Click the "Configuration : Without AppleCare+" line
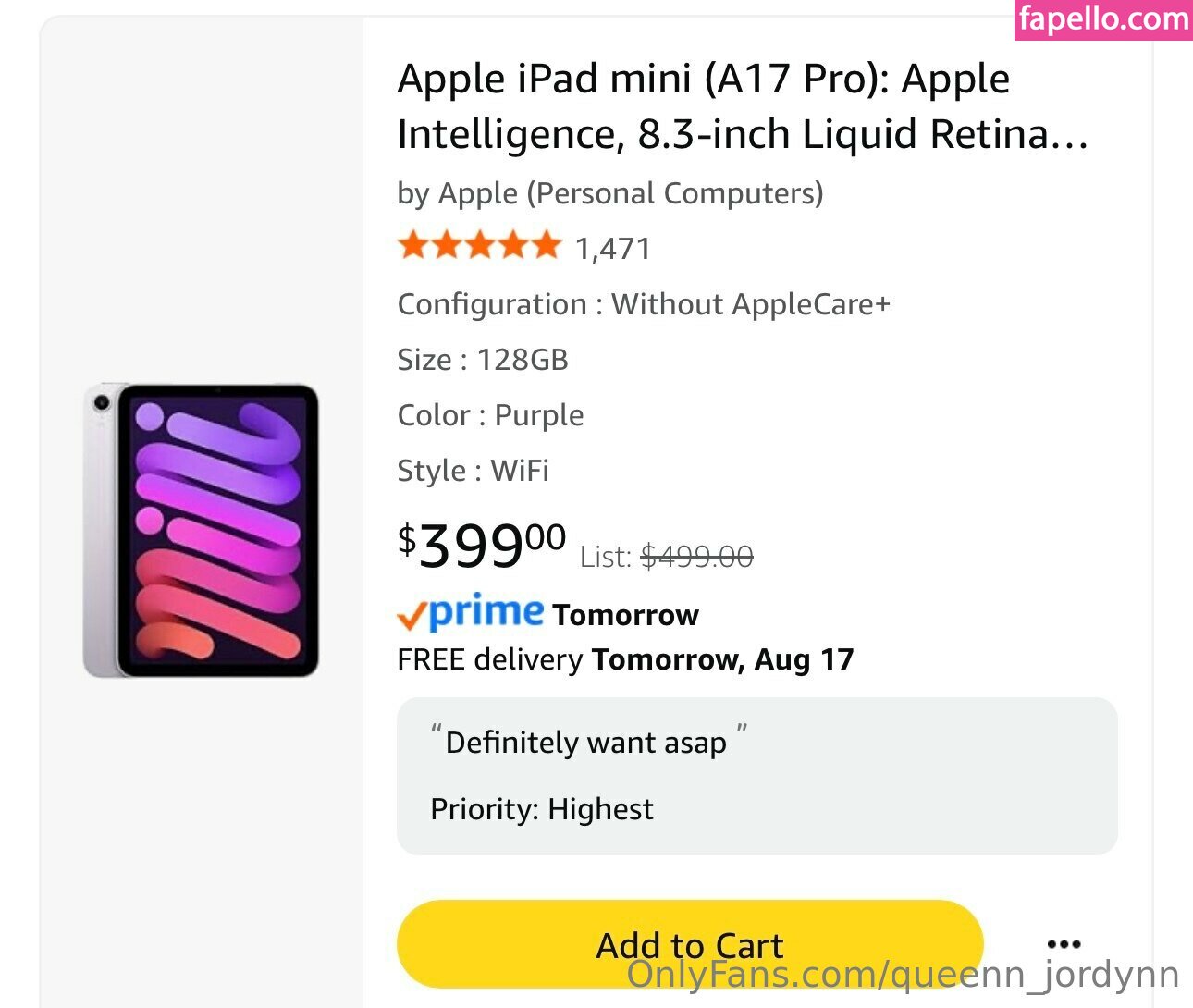 (643, 304)
